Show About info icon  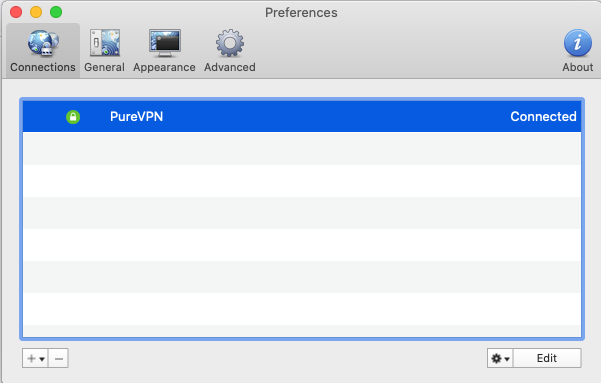pos(578,43)
